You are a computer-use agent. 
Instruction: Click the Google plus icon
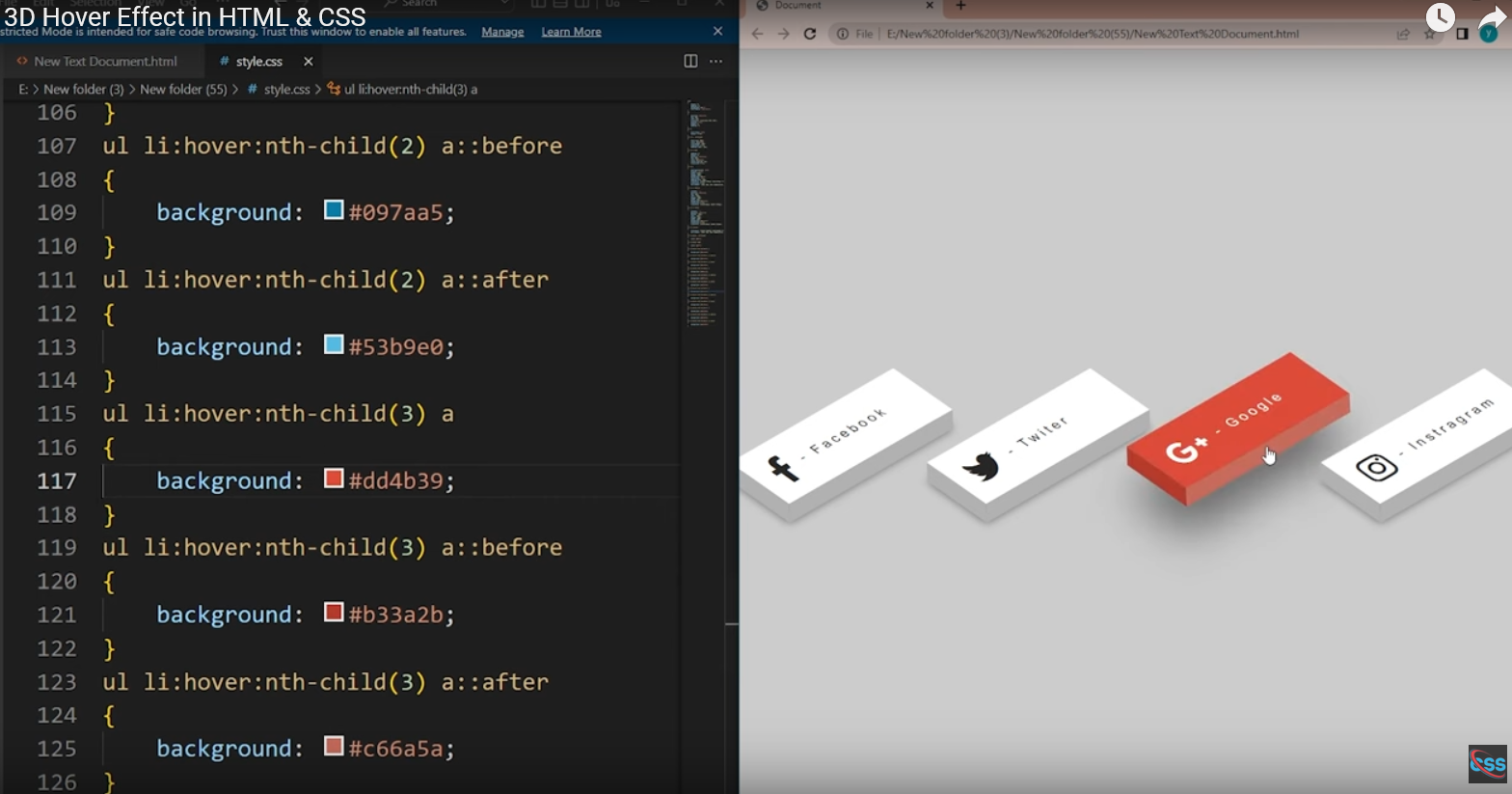1186,450
